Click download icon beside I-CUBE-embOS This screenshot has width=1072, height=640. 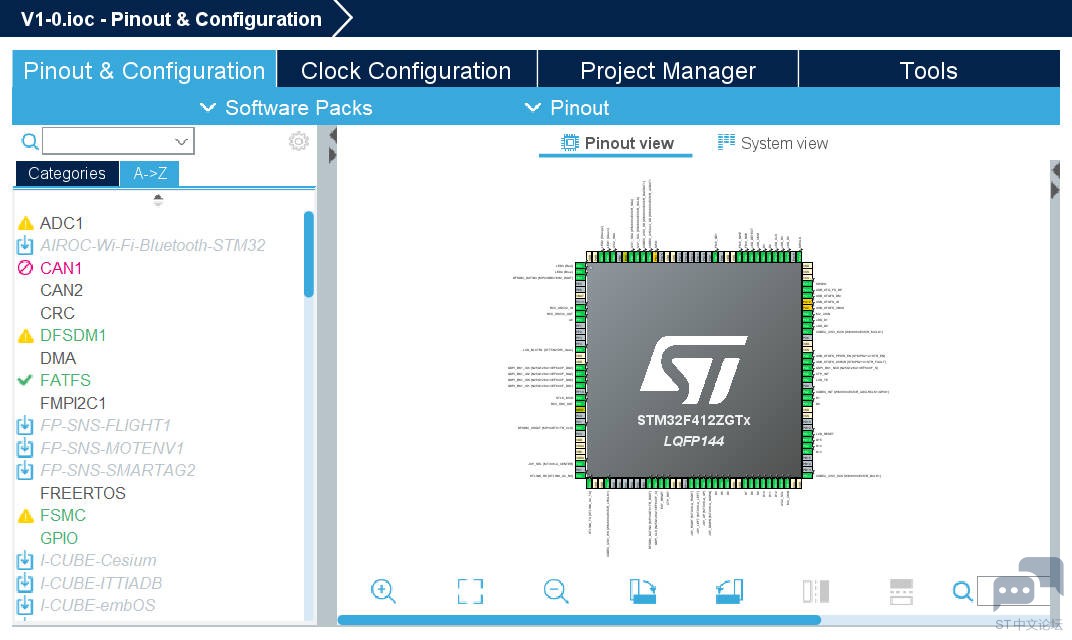(x=25, y=606)
